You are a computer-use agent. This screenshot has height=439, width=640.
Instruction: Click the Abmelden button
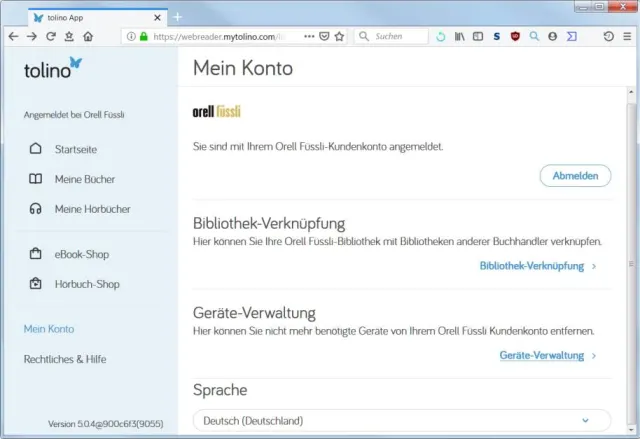pyautogui.click(x=575, y=176)
